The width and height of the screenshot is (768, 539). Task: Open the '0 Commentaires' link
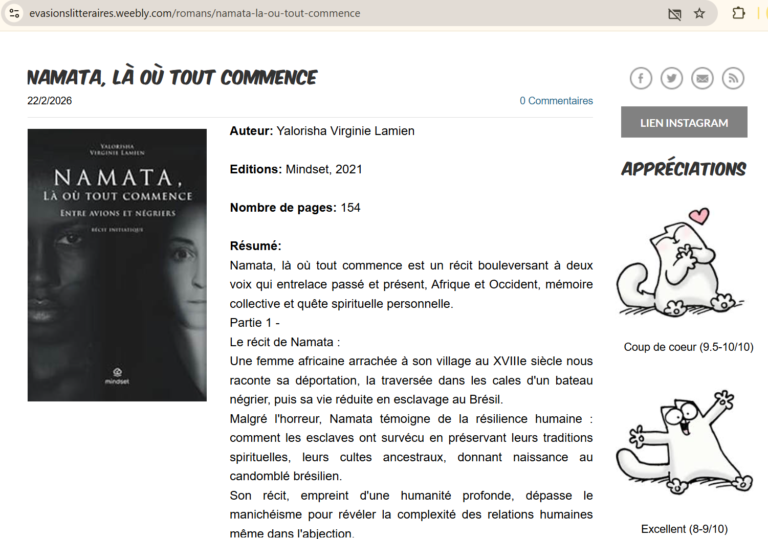(x=555, y=101)
